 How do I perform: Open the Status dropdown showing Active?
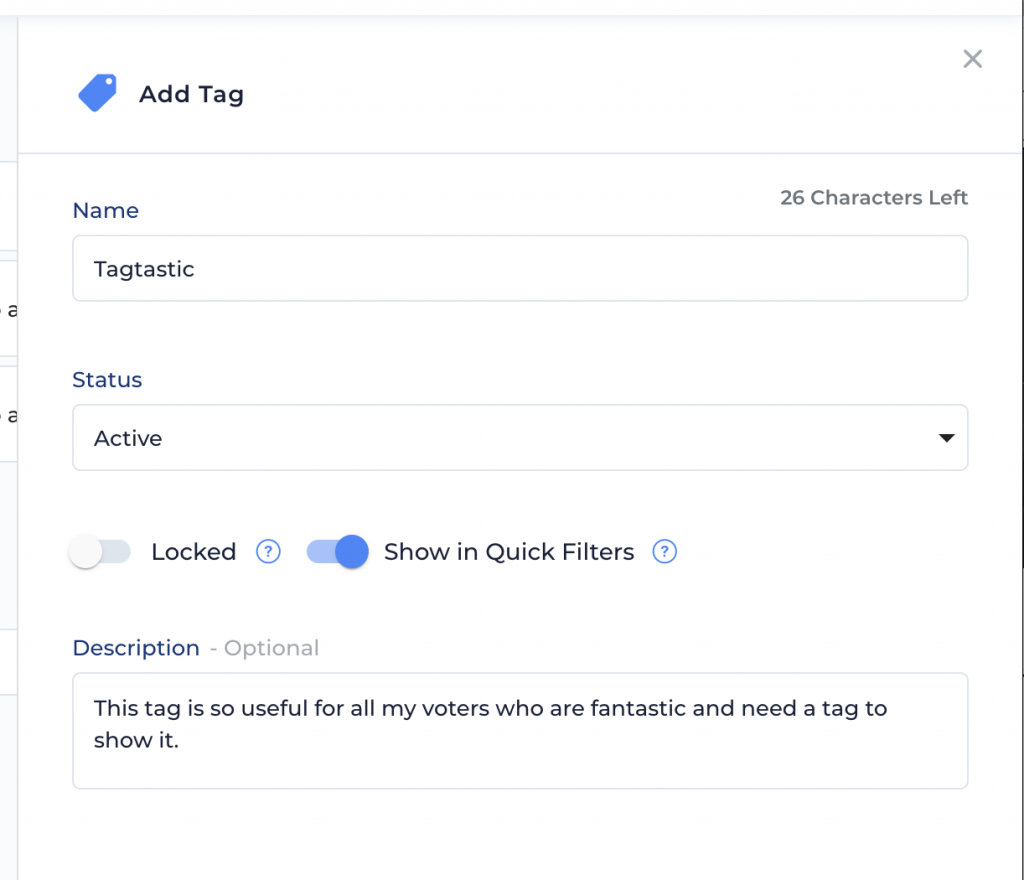click(520, 437)
